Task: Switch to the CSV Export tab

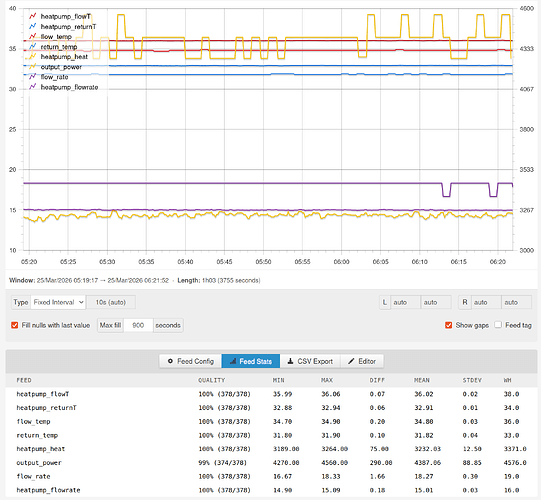Action: [310, 361]
